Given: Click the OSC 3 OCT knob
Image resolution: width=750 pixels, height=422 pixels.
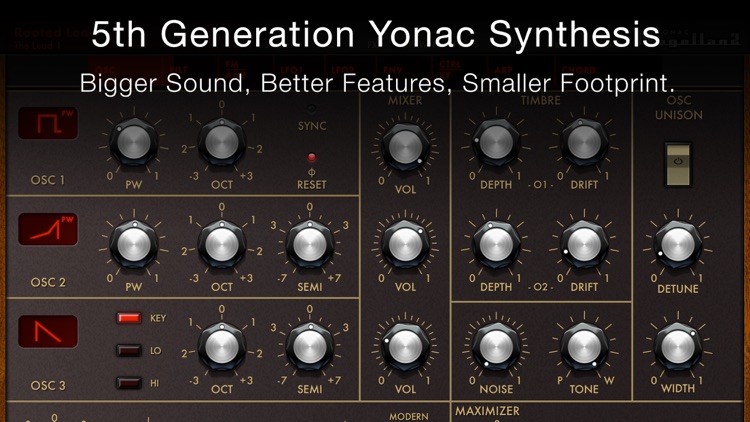Looking at the screenshot, I should pyautogui.click(x=221, y=347).
